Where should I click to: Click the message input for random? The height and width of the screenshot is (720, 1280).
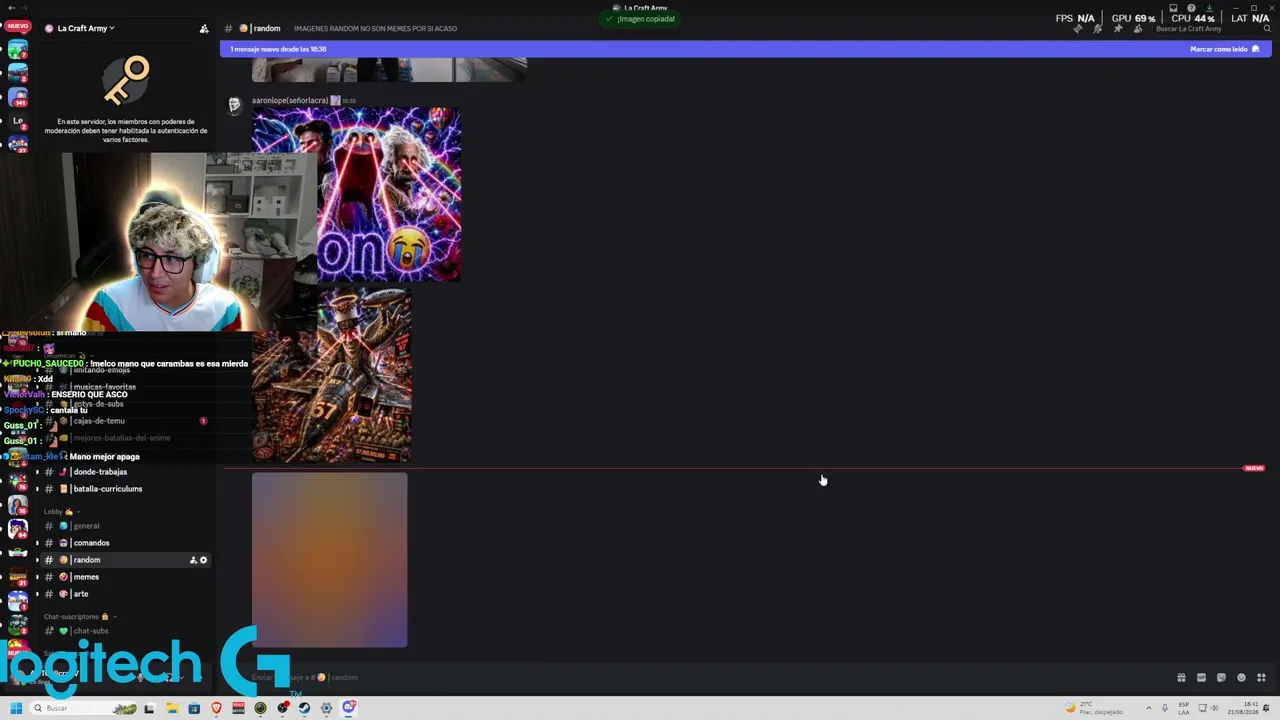coord(700,677)
